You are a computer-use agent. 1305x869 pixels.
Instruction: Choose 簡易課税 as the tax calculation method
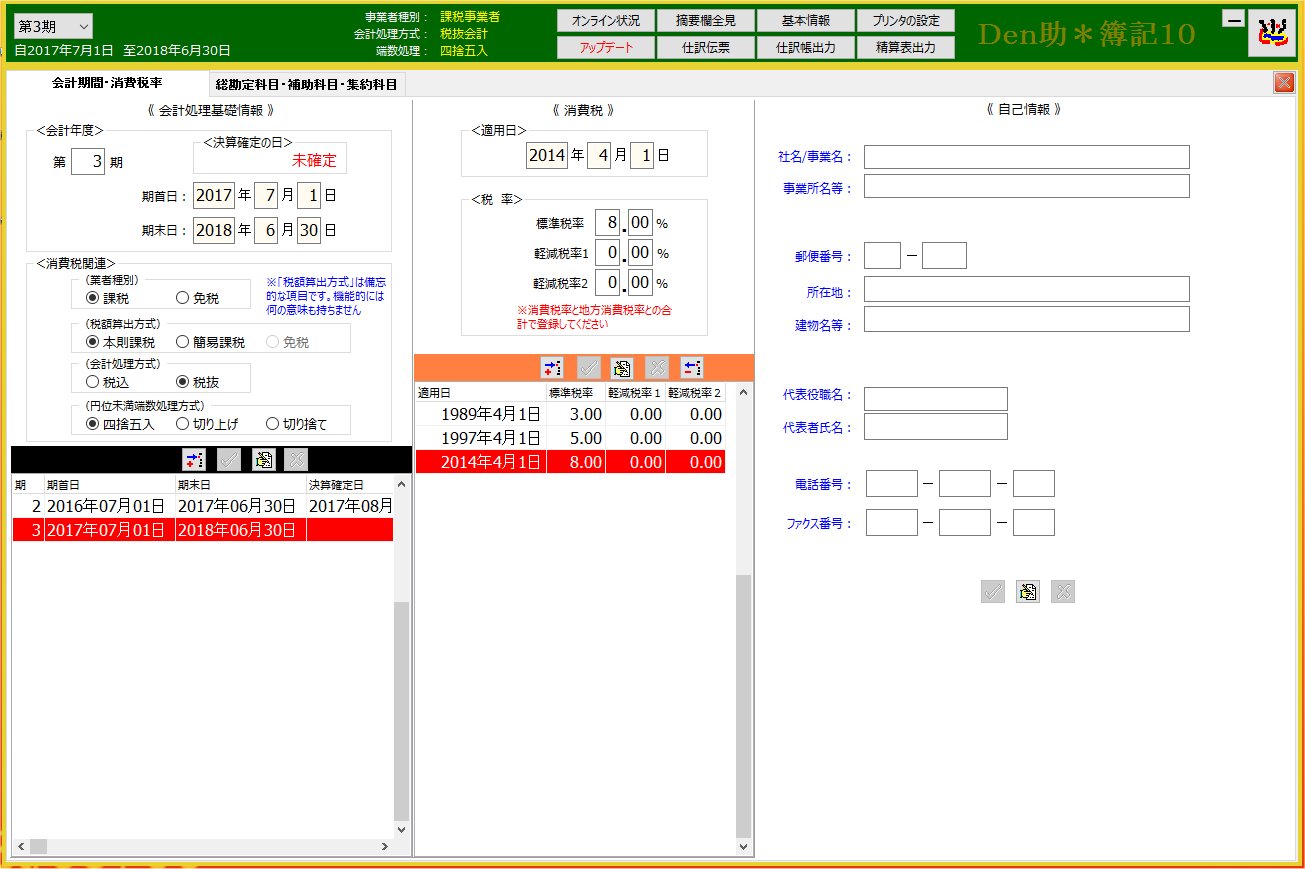(x=182, y=342)
